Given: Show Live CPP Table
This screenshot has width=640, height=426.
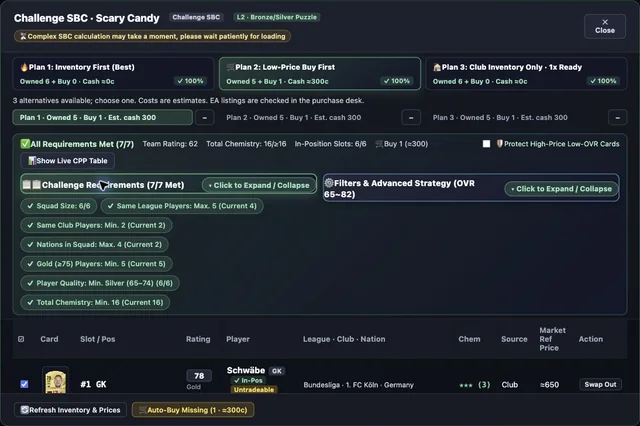Looking at the screenshot, I should point(67,161).
